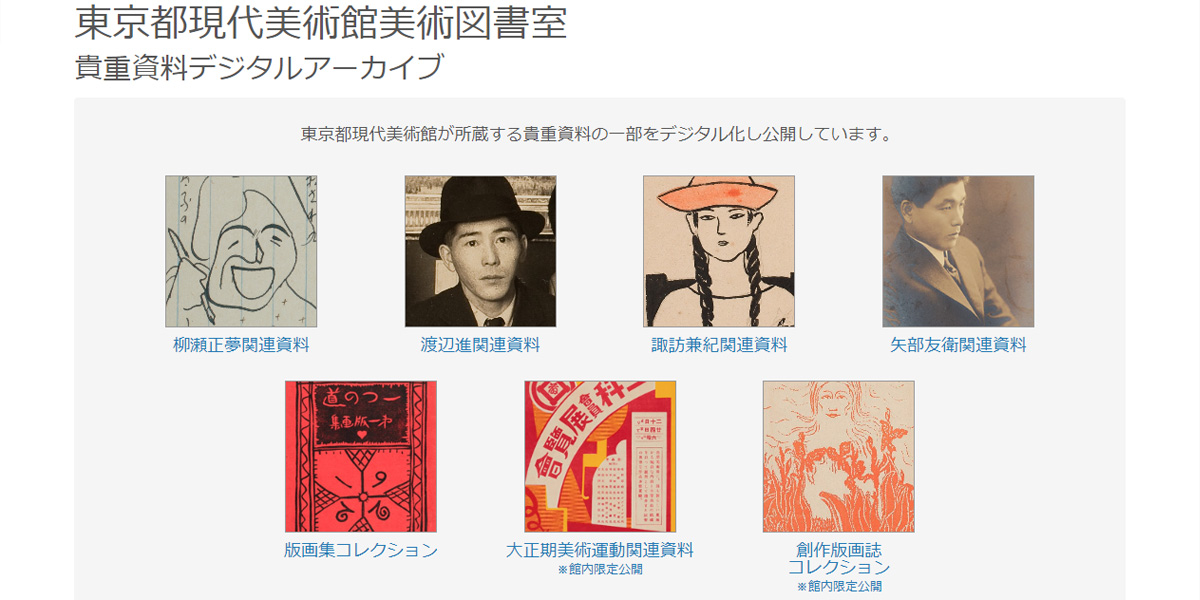Click the ※館内限定公開 note under 創作版画誌コレクション
Screen dimensions: 1200x600
(x=839, y=587)
